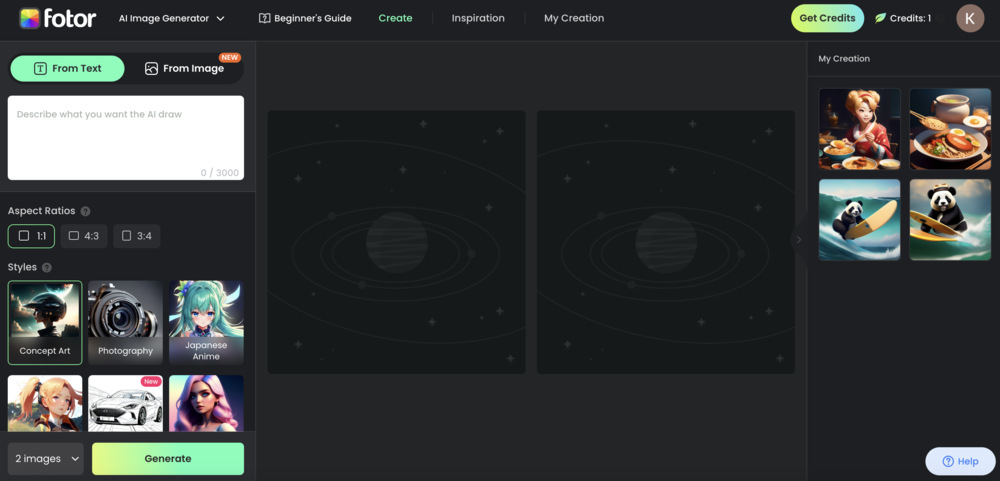This screenshot has width=1000, height=481.
Task: Click the Fotor logo icon
Action: tap(30, 18)
